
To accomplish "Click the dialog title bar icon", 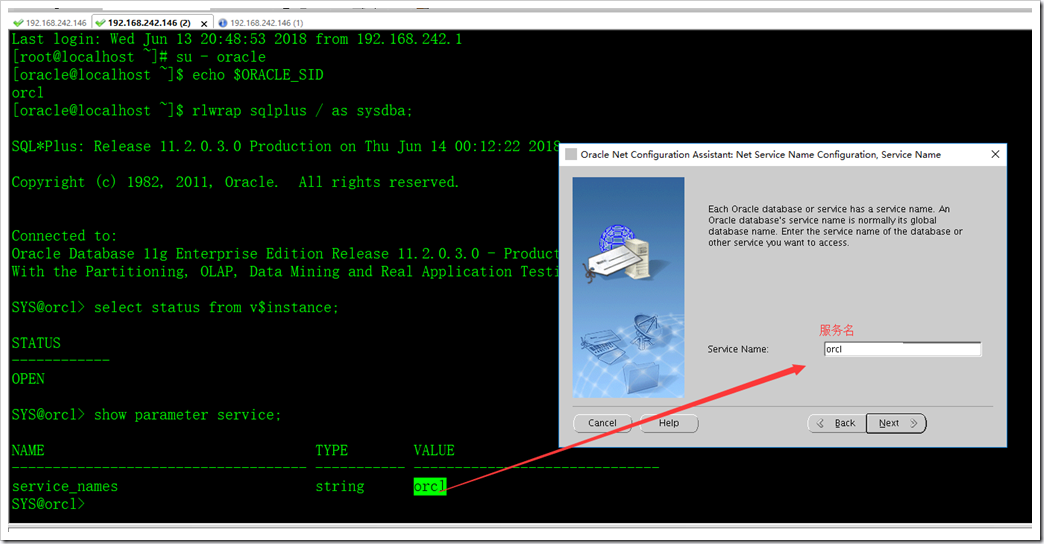I will coord(571,154).
